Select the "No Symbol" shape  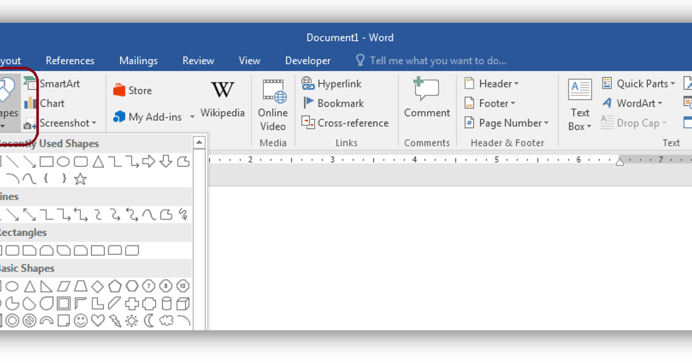click(x=30, y=321)
